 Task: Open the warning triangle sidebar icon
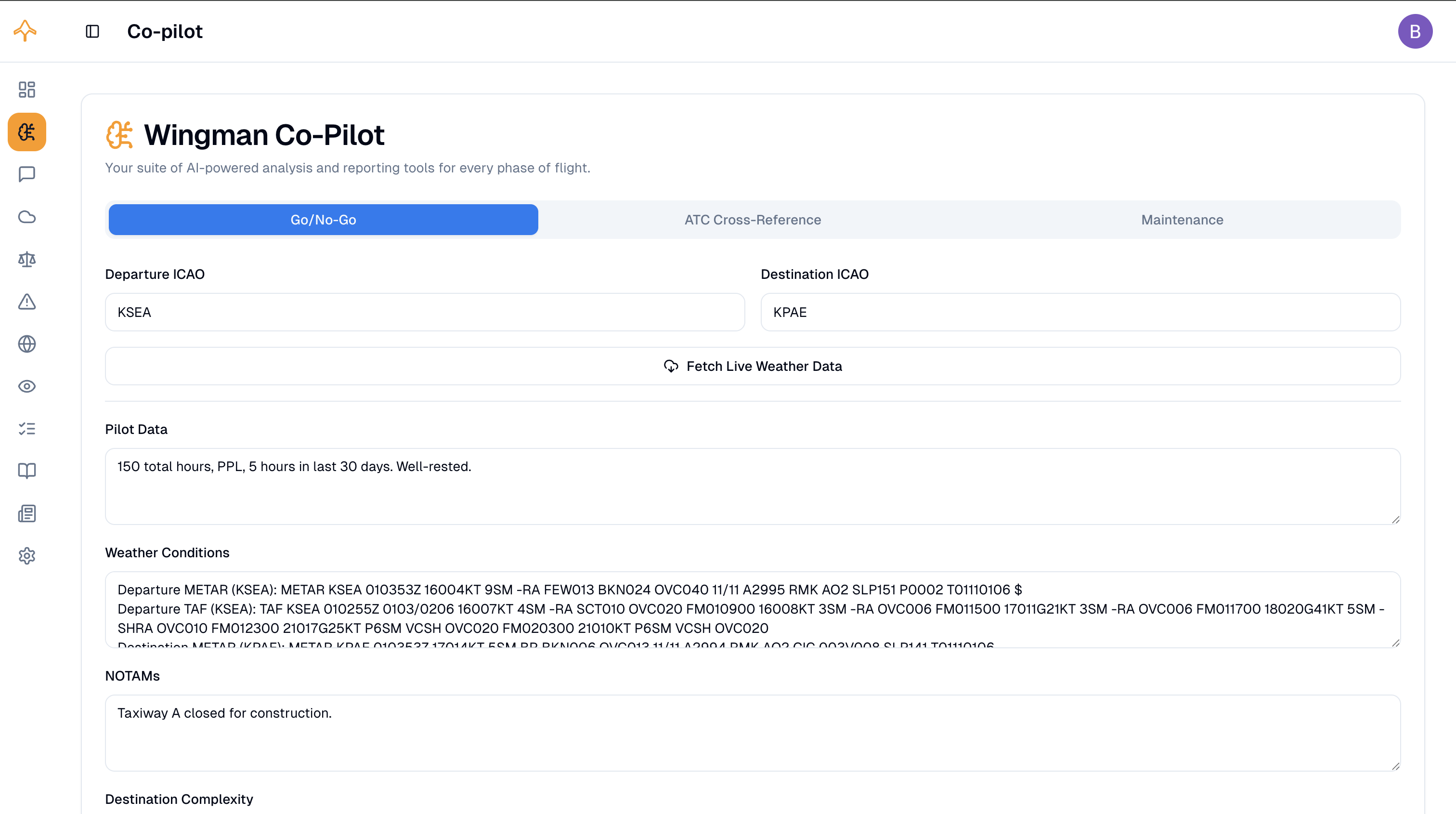pos(26,302)
